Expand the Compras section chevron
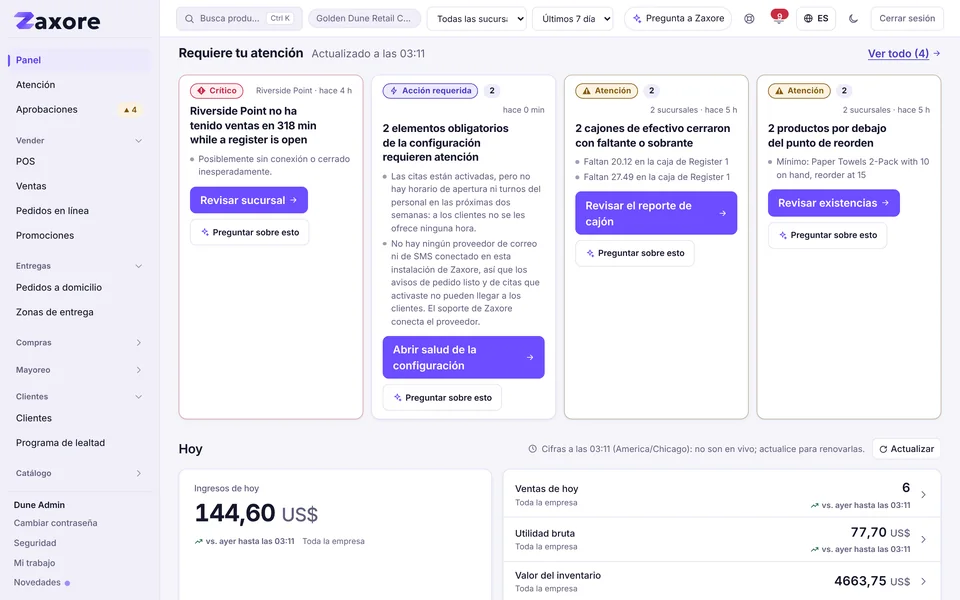Screen dimensions: 960x600 coord(138,343)
